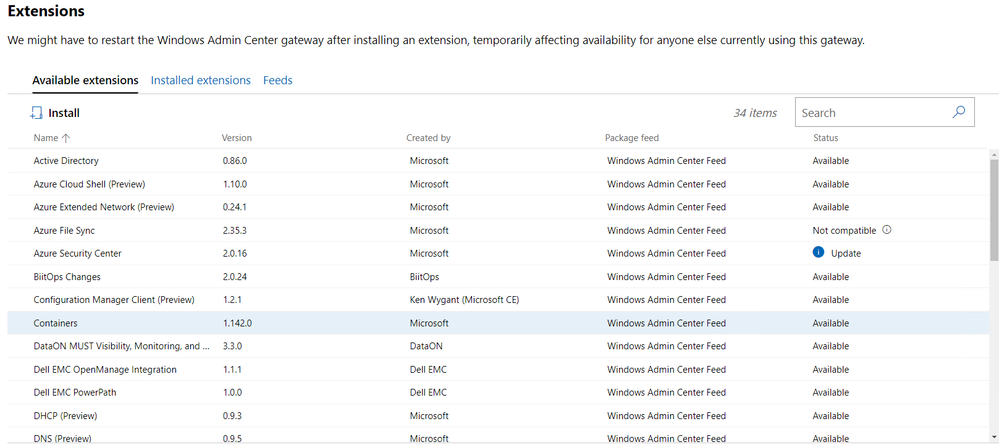Click the BiitOps creator cell

tap(424, 276)
